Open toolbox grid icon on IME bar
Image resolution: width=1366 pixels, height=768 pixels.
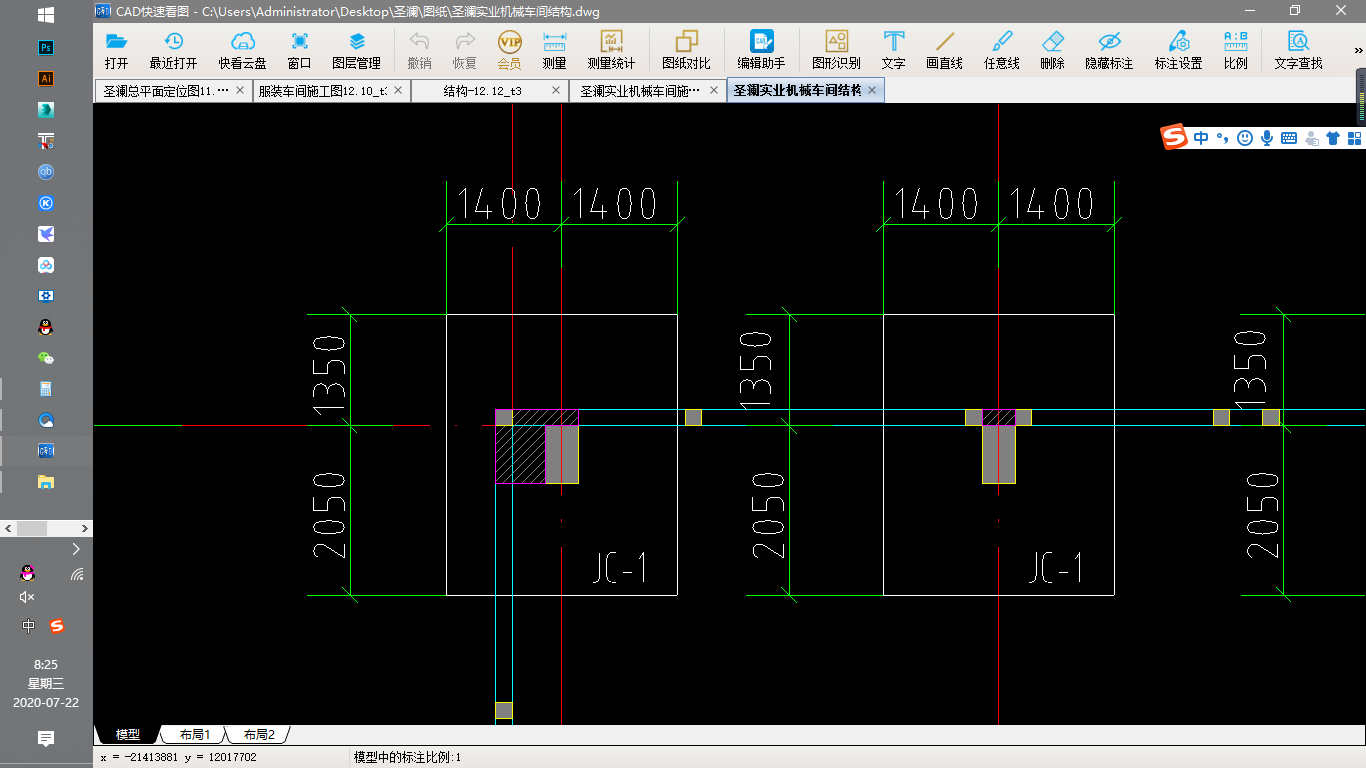click(1354, 138)
